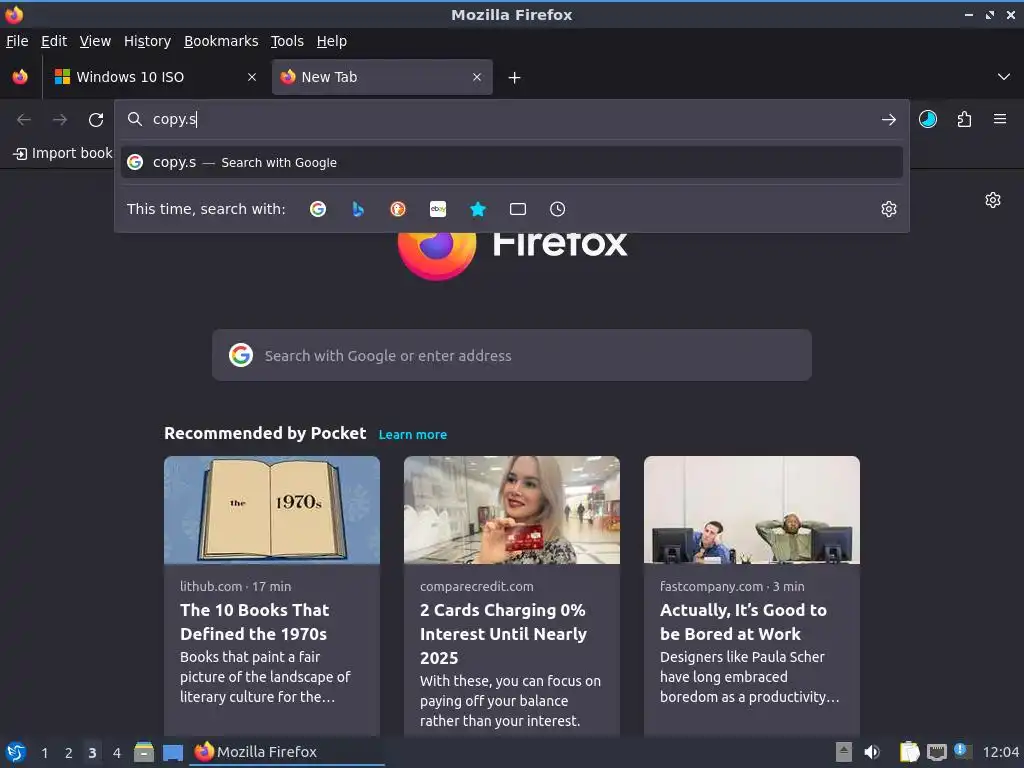Screen dimensions: 1024x768
Task: Search in open Tabs icon
Action: [x=518, y=209]
